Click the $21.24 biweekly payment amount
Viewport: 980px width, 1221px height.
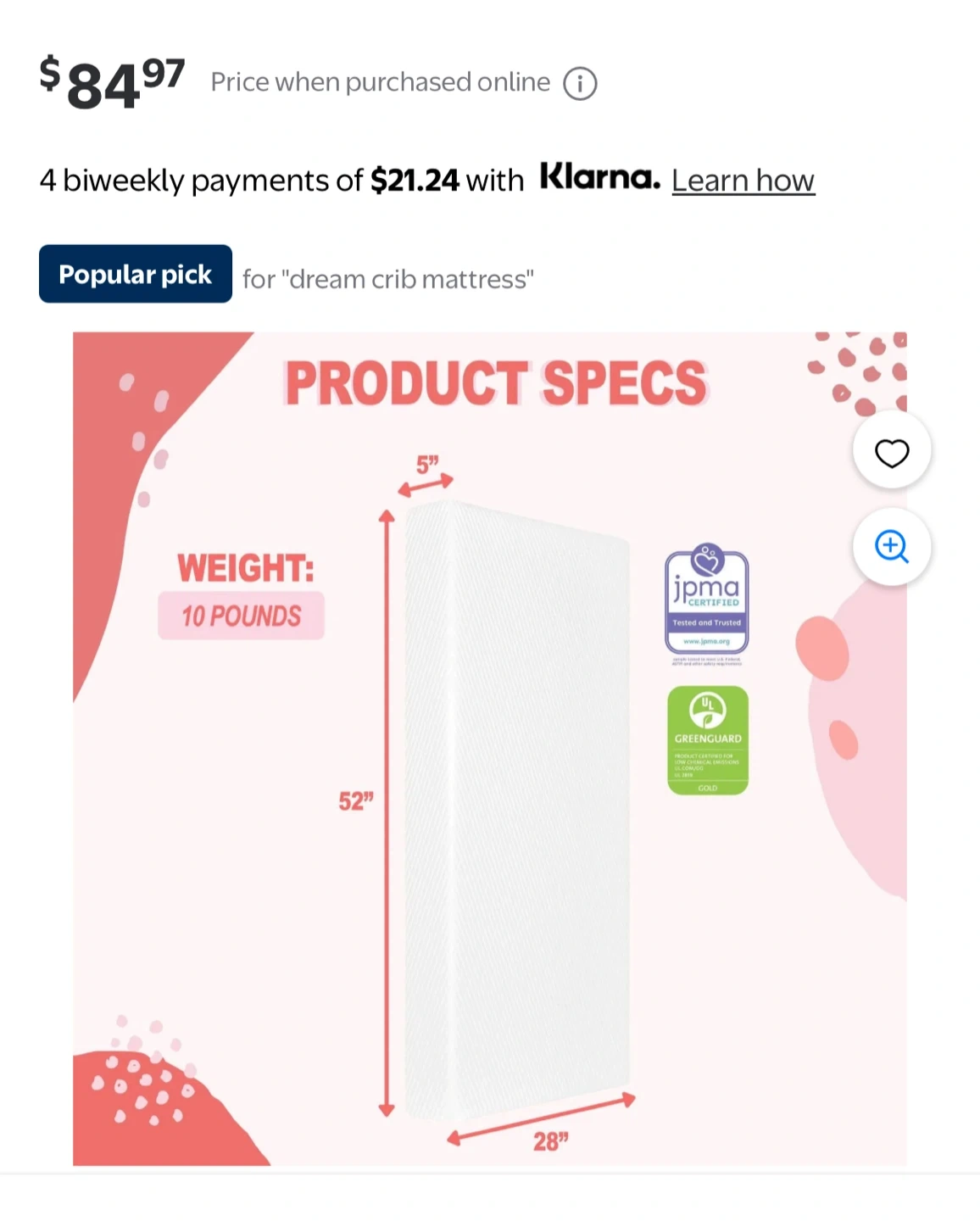[415, 181]
